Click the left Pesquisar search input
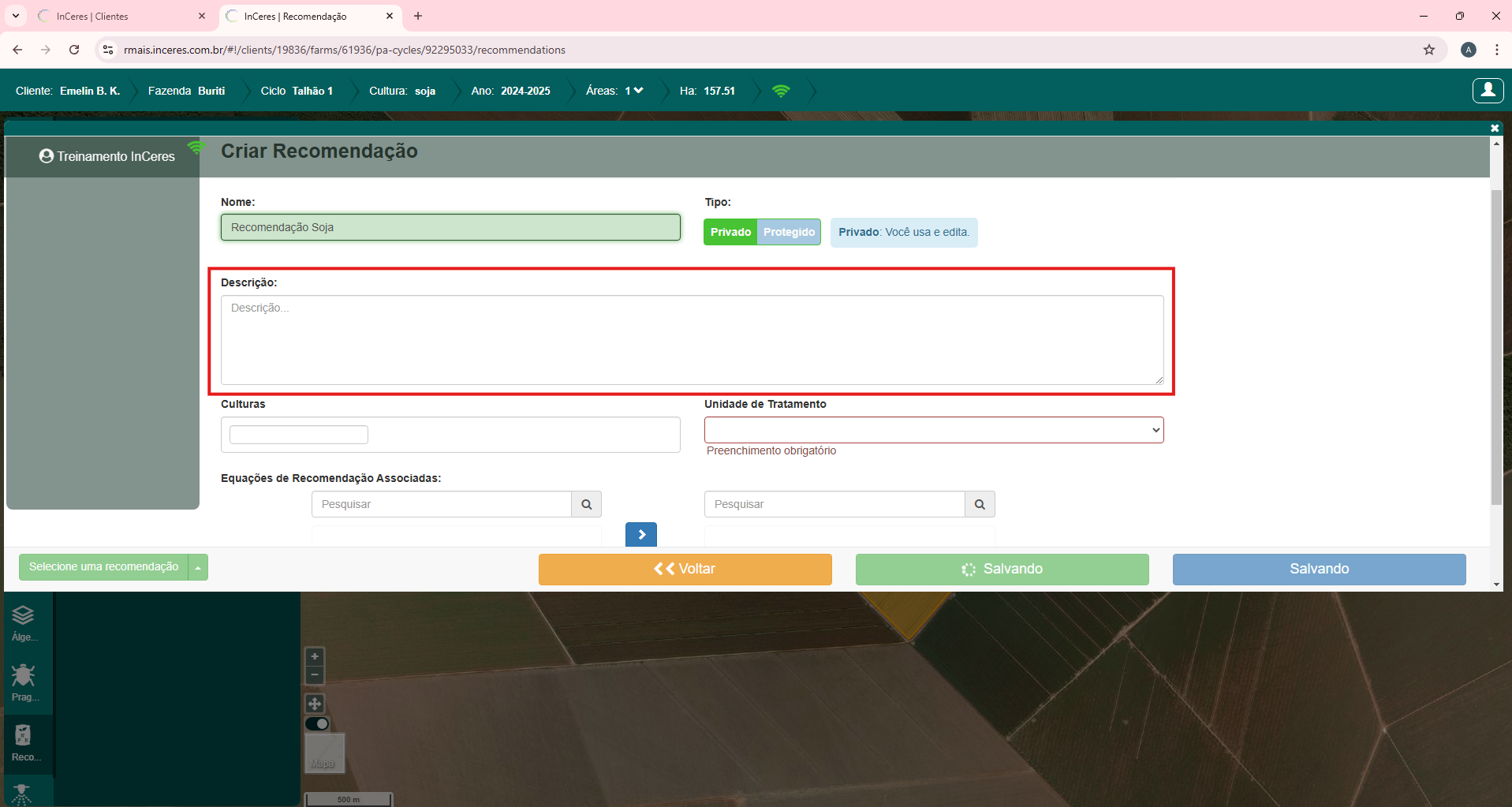The image size is (1512, 807). click(x=441, y=504)
